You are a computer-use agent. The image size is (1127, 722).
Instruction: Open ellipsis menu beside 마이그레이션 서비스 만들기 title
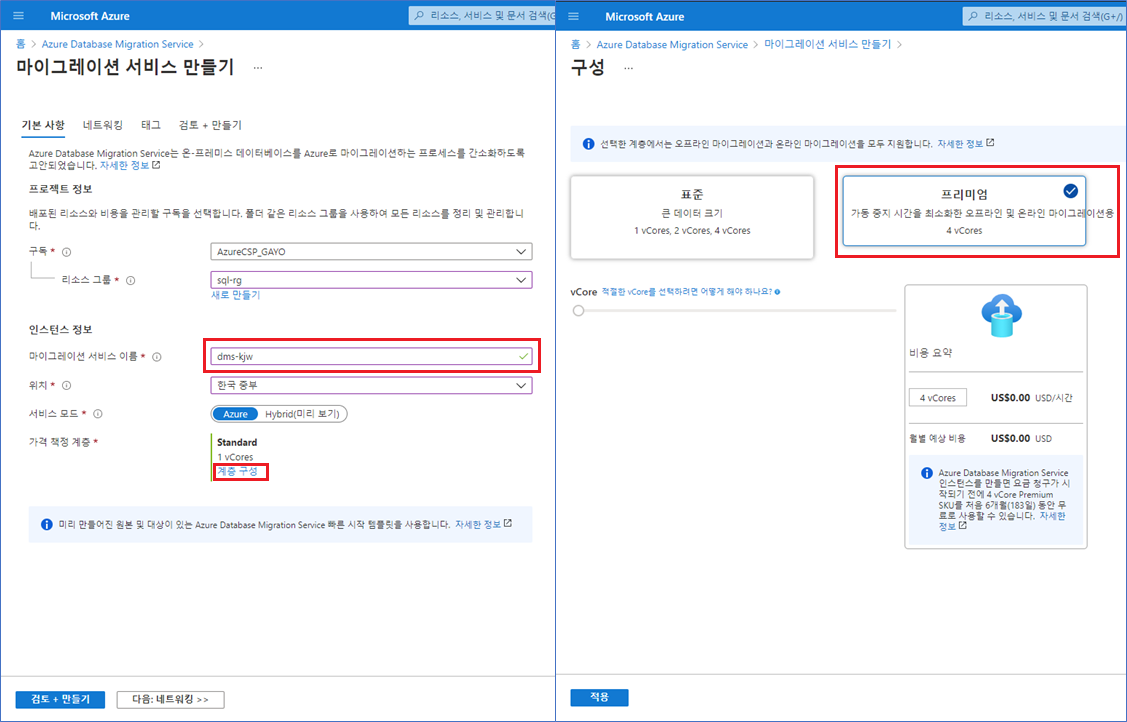point(258,68)
